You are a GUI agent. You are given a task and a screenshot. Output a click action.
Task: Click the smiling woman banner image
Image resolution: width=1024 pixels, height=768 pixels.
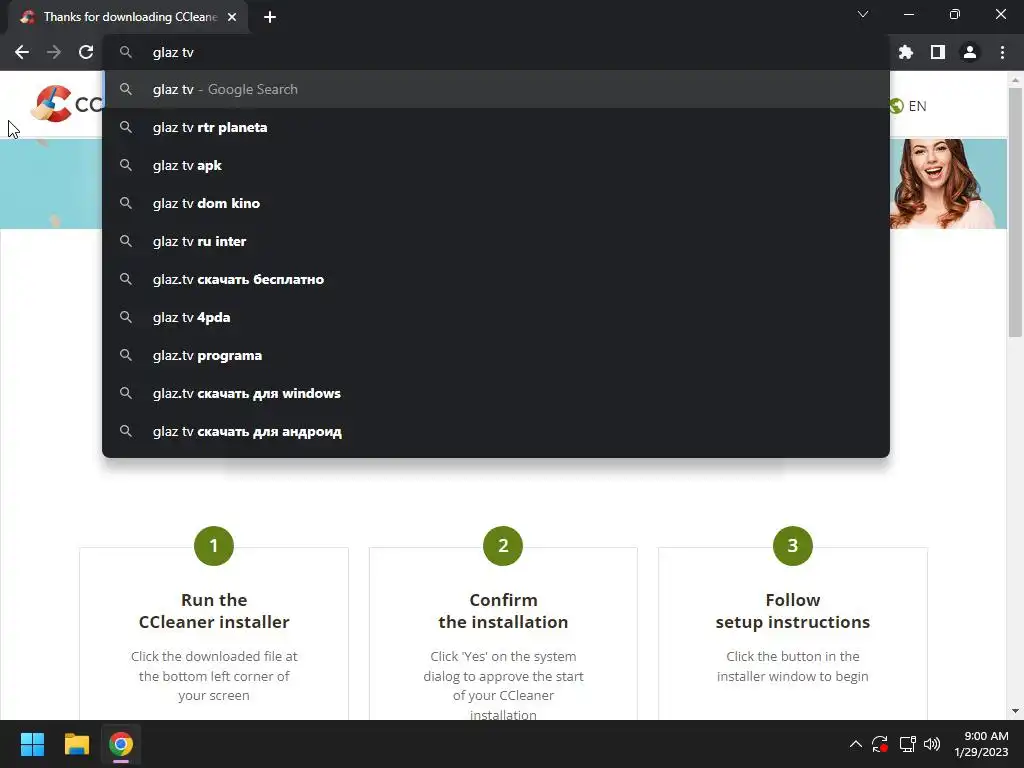[x=948, y=183]
